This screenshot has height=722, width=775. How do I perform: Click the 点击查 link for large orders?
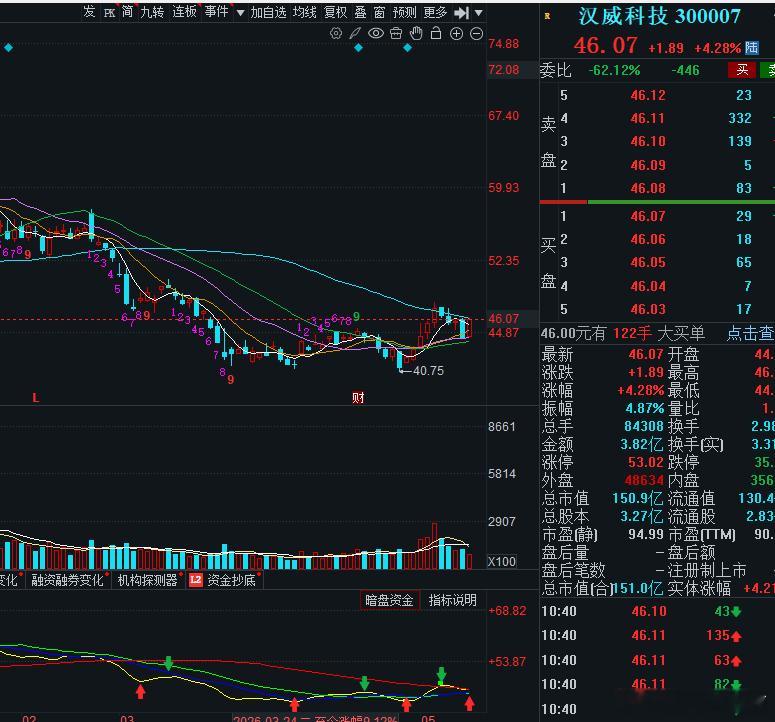coord(750,334)
